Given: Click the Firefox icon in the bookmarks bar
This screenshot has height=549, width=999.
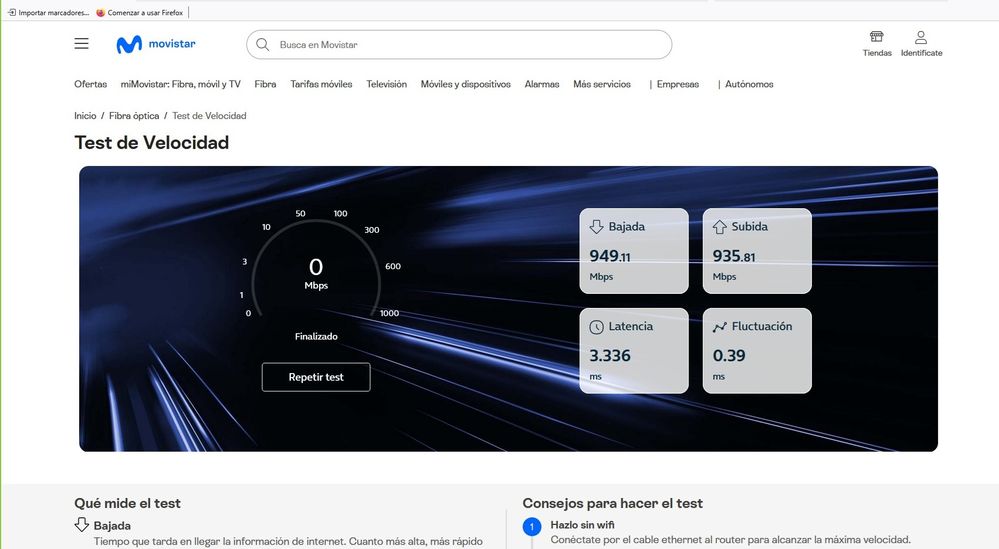Looking at the screenshot, I should 100,13.
